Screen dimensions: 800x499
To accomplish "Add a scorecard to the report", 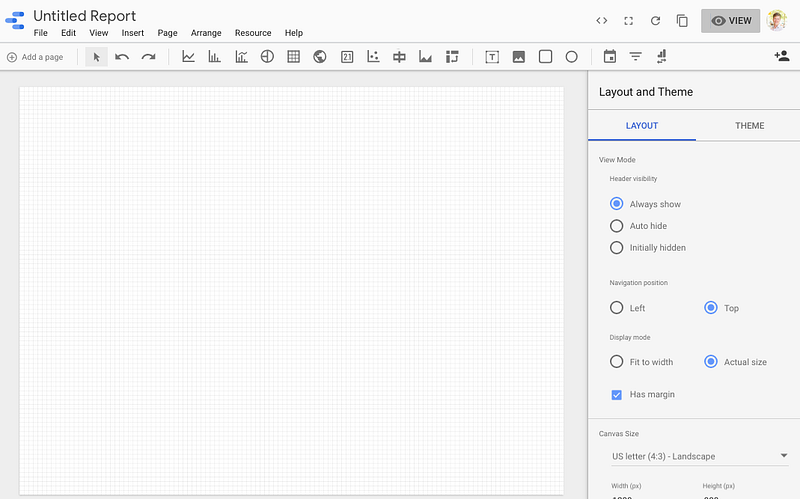I will (x=347, y=57).
